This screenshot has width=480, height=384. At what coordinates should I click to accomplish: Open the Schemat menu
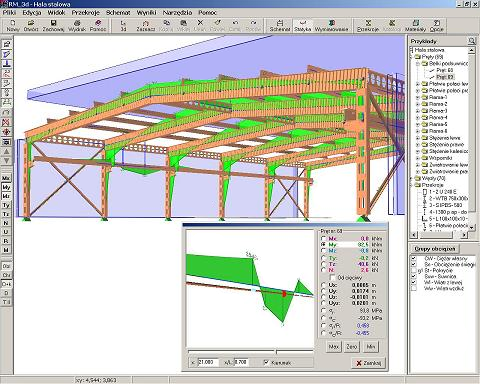118,13
